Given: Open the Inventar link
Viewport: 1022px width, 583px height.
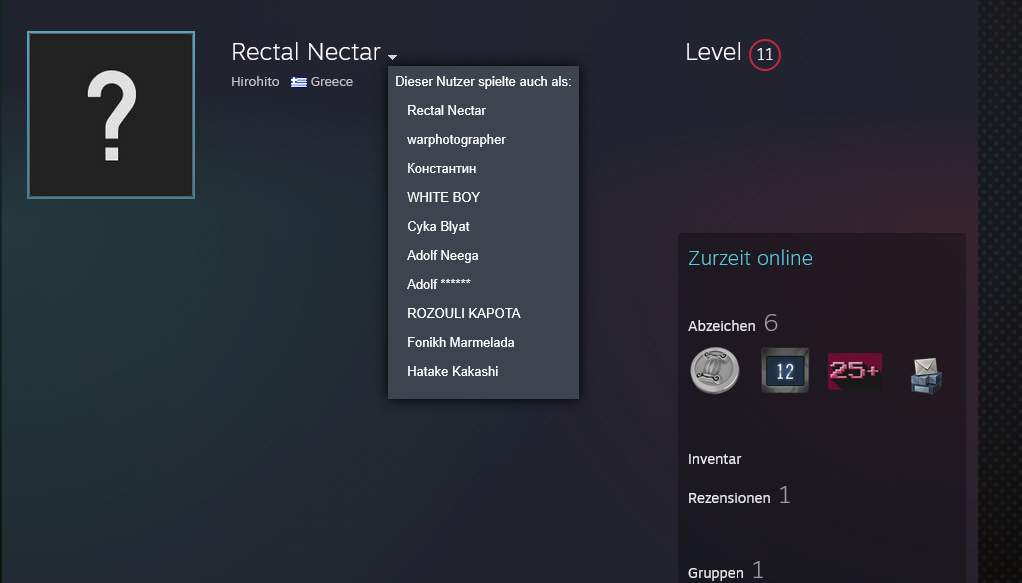Looking at the screenshot, I should pyautogui.click(x=715, y=459).
